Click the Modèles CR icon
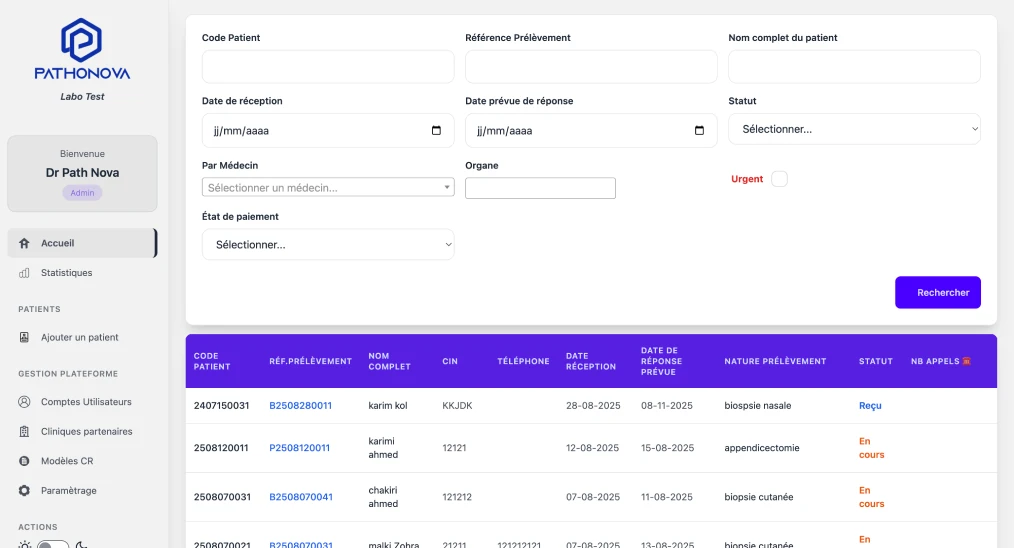The width and height of the screenshot is (1014, 548). pos(24,461)
